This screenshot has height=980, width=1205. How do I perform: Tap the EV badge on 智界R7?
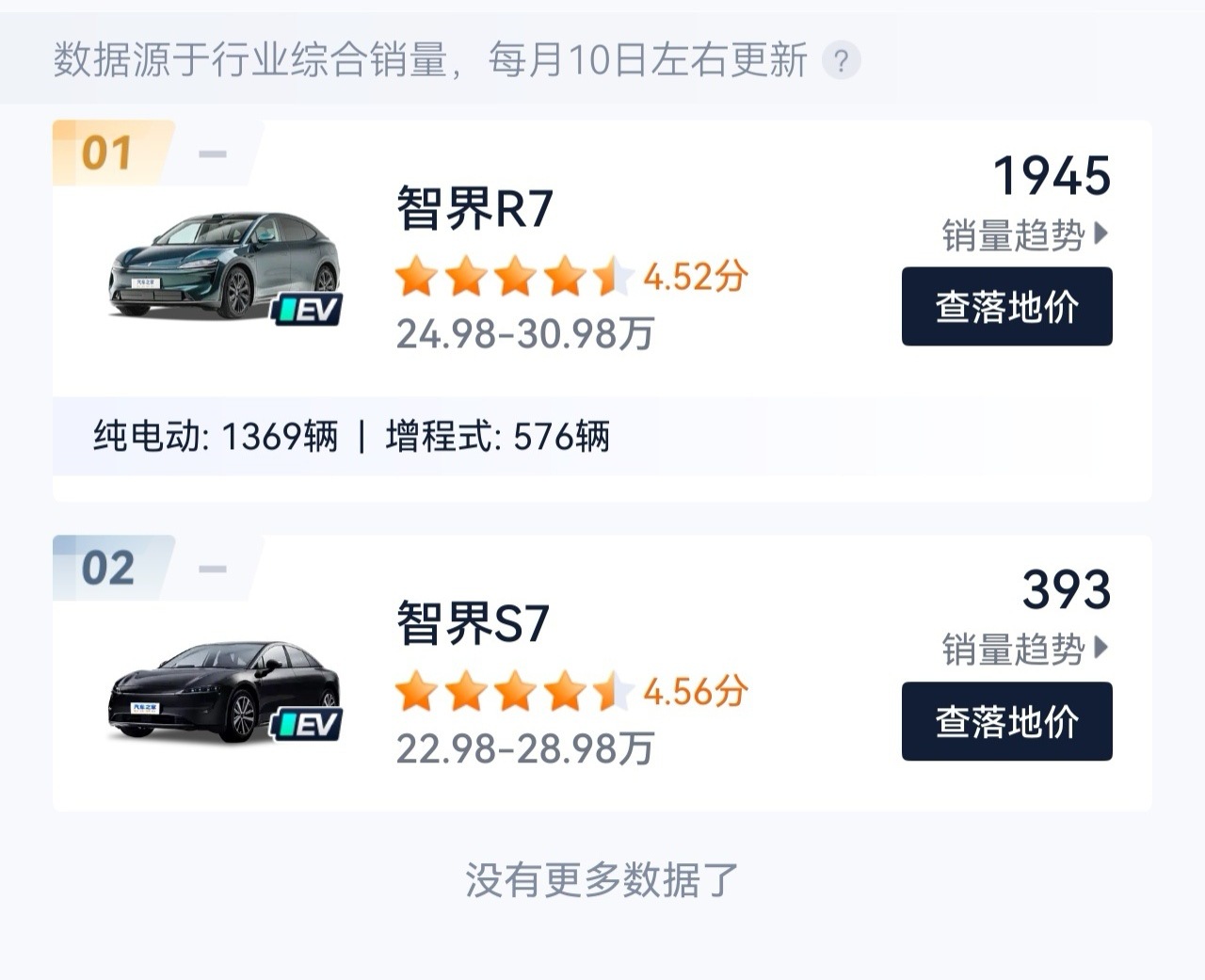[x=308, y=309]
